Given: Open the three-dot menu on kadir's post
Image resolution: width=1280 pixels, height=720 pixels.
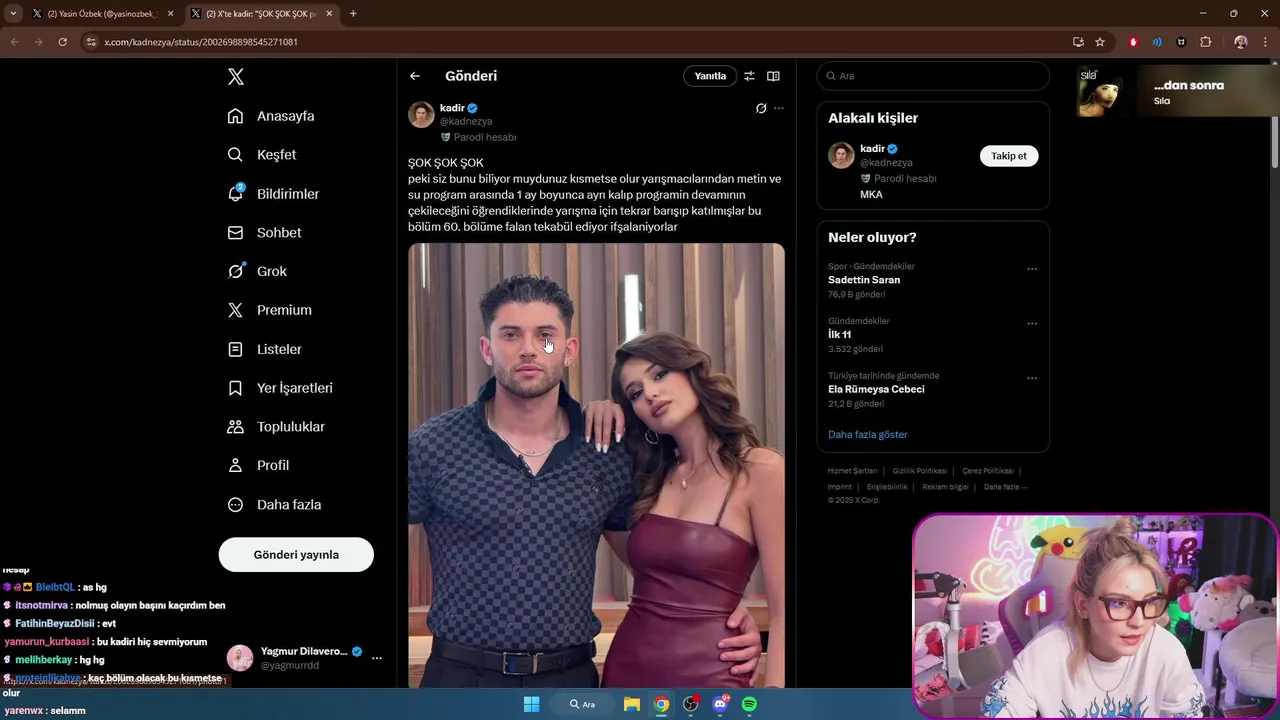Looking at the screenshot, I should coord(779,108).
